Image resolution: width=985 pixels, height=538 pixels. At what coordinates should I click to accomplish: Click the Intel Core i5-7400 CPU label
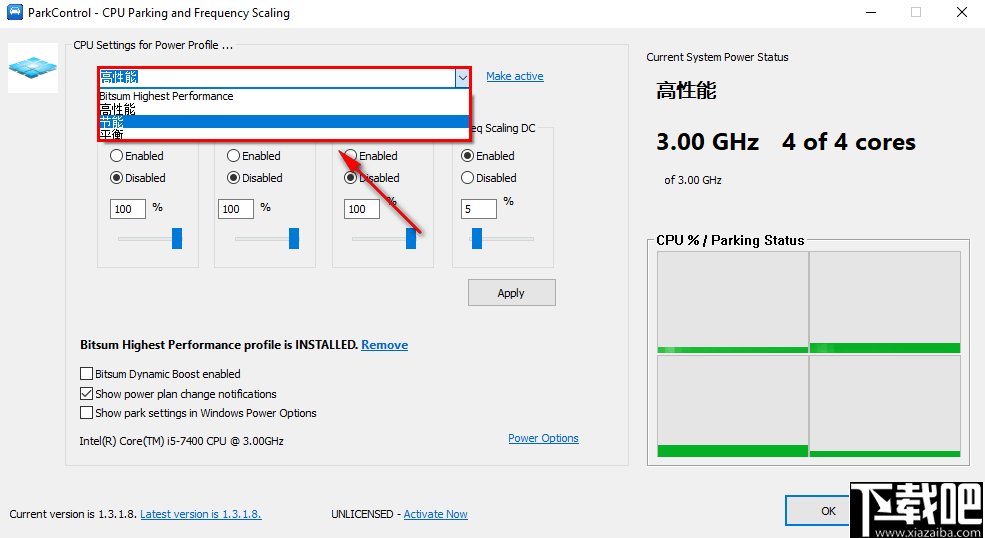tap(182, 441)
